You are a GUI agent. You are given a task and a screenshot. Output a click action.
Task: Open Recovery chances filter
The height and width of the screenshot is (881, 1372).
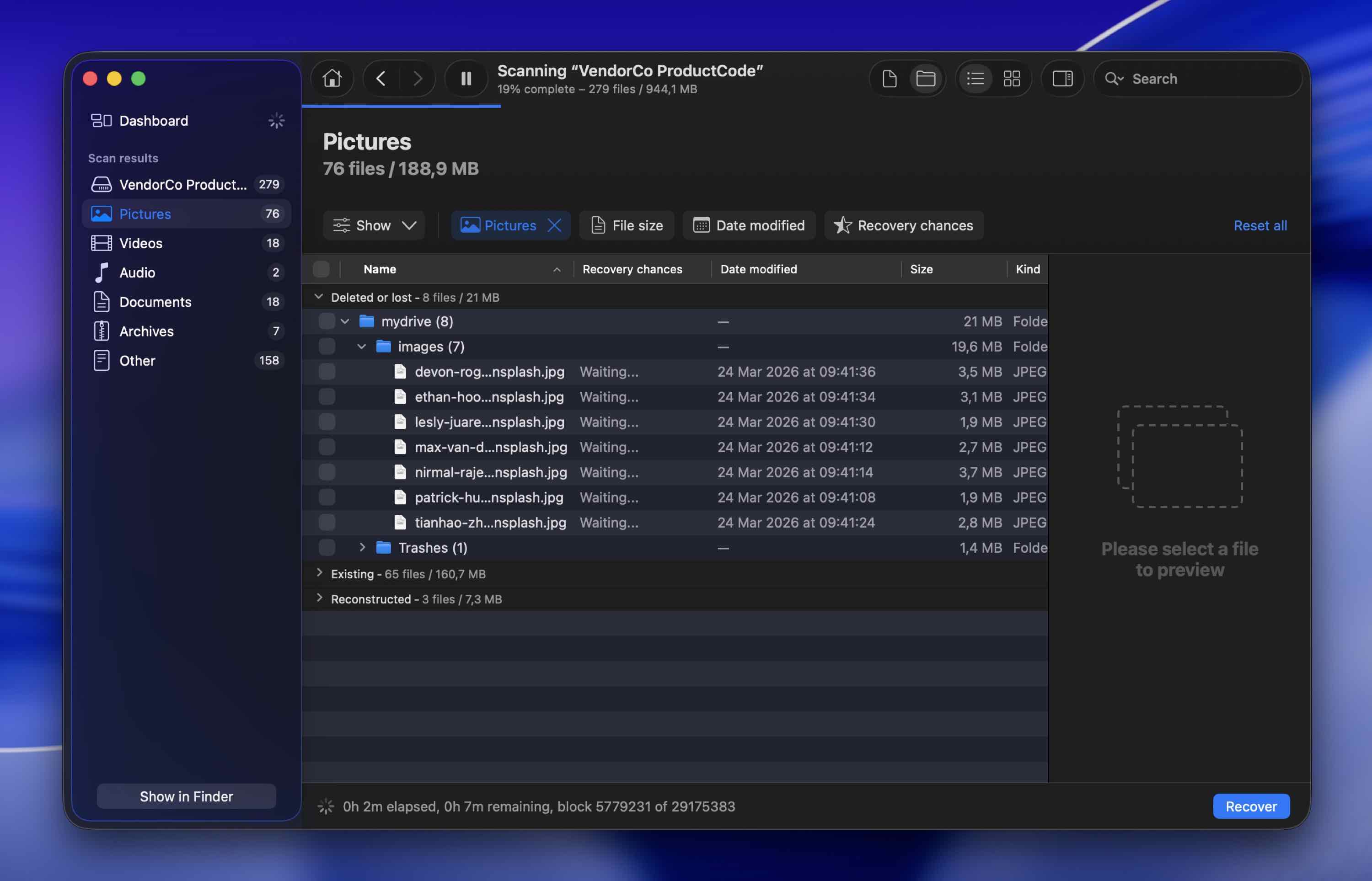(903, 225)
